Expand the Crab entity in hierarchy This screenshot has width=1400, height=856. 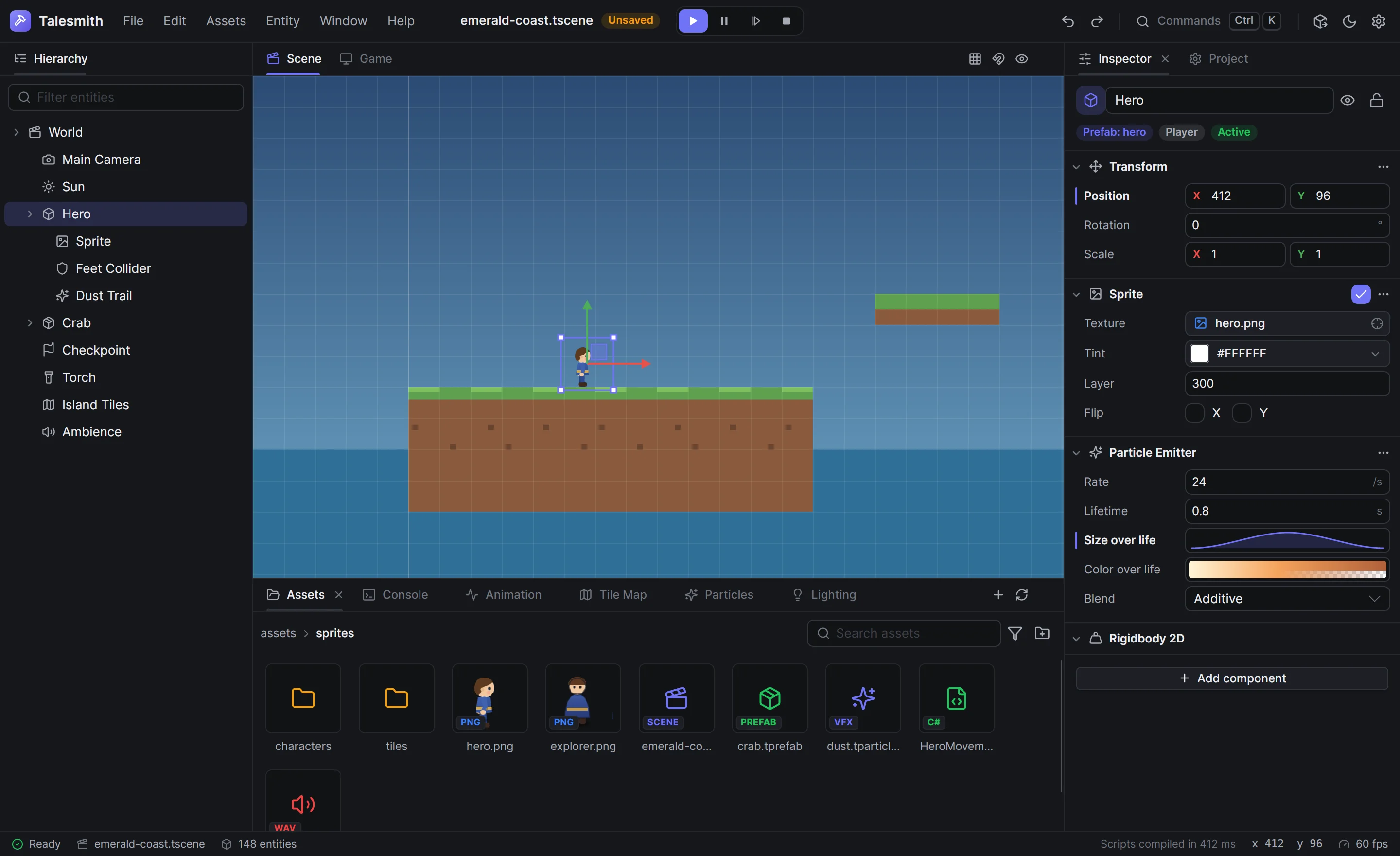30,323
